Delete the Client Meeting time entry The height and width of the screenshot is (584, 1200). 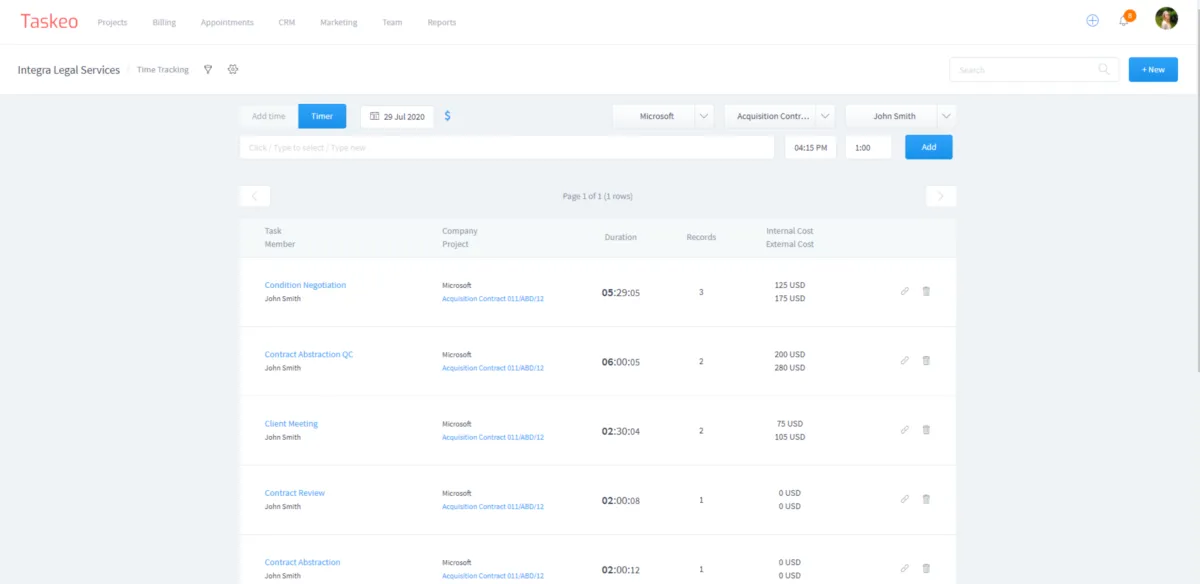click(926, 430)
